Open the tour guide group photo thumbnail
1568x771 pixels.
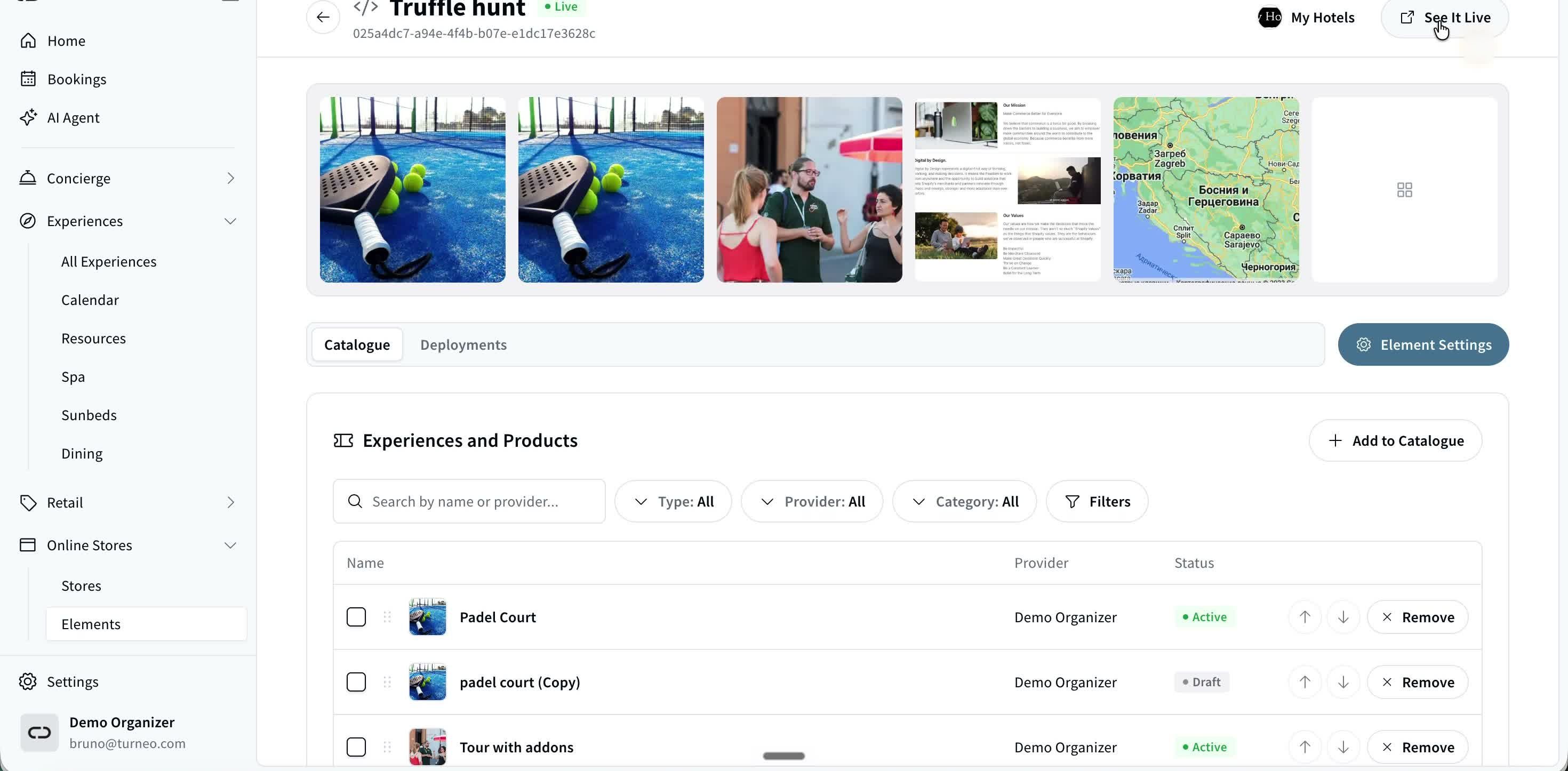coord(809,190)
